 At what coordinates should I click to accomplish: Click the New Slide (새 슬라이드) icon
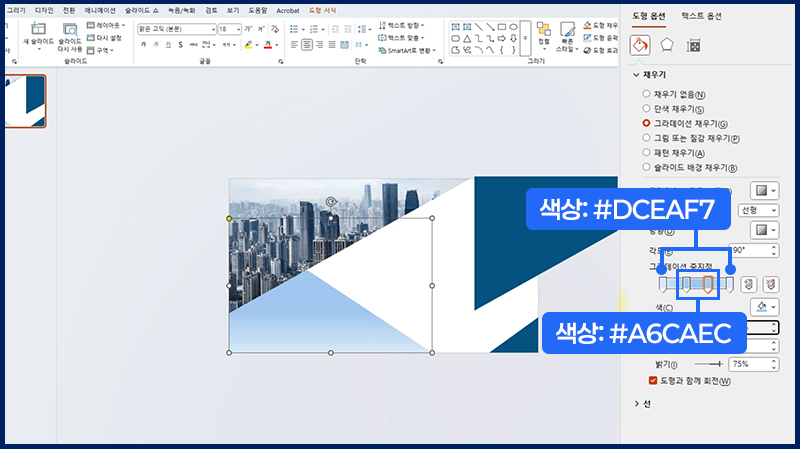click(x=38, y=29)
